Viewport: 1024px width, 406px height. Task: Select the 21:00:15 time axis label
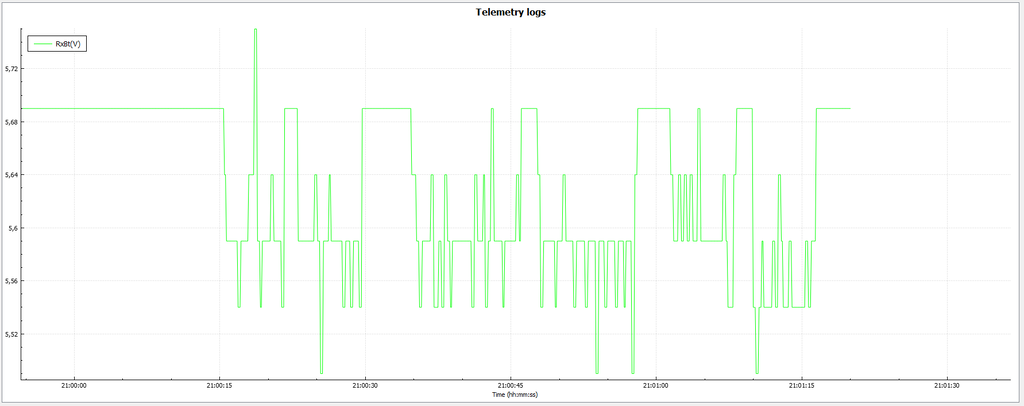[220, 385]
